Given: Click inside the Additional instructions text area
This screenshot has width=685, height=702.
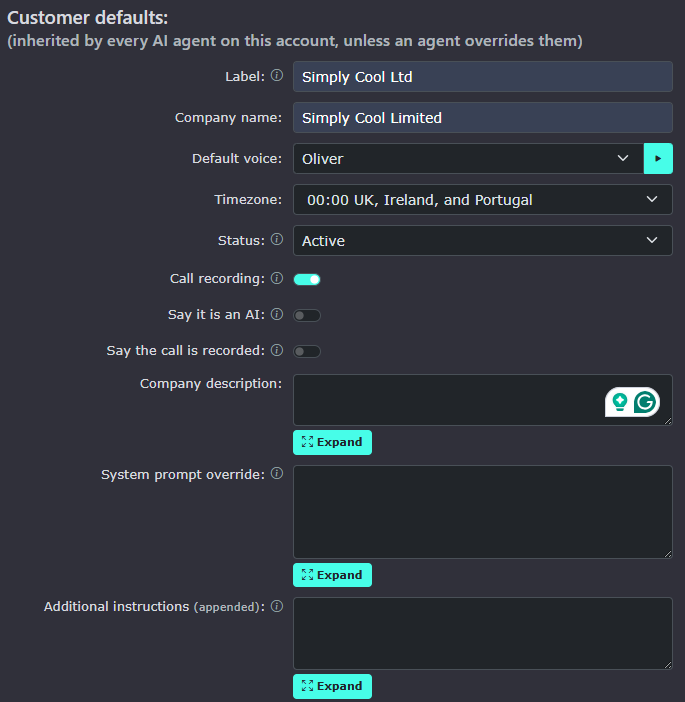Looking at the screenshot, I should 483,634.
